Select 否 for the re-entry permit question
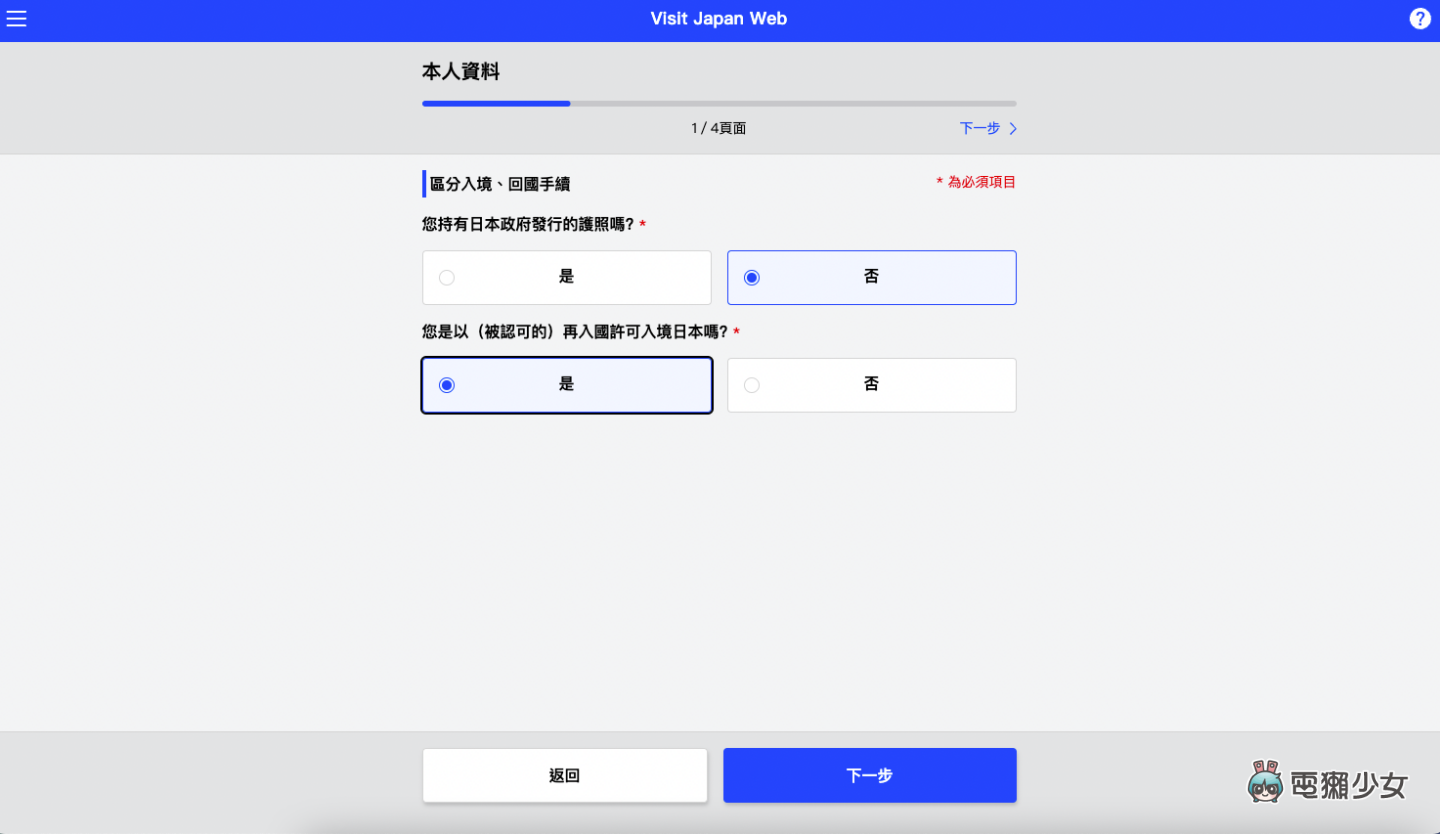Viewport: 1440px width, 834px height. (871, 385)
